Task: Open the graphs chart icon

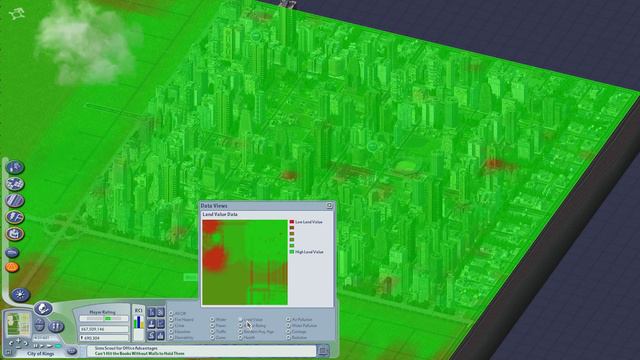Action: pyautogui.click(x=161, y=324)
